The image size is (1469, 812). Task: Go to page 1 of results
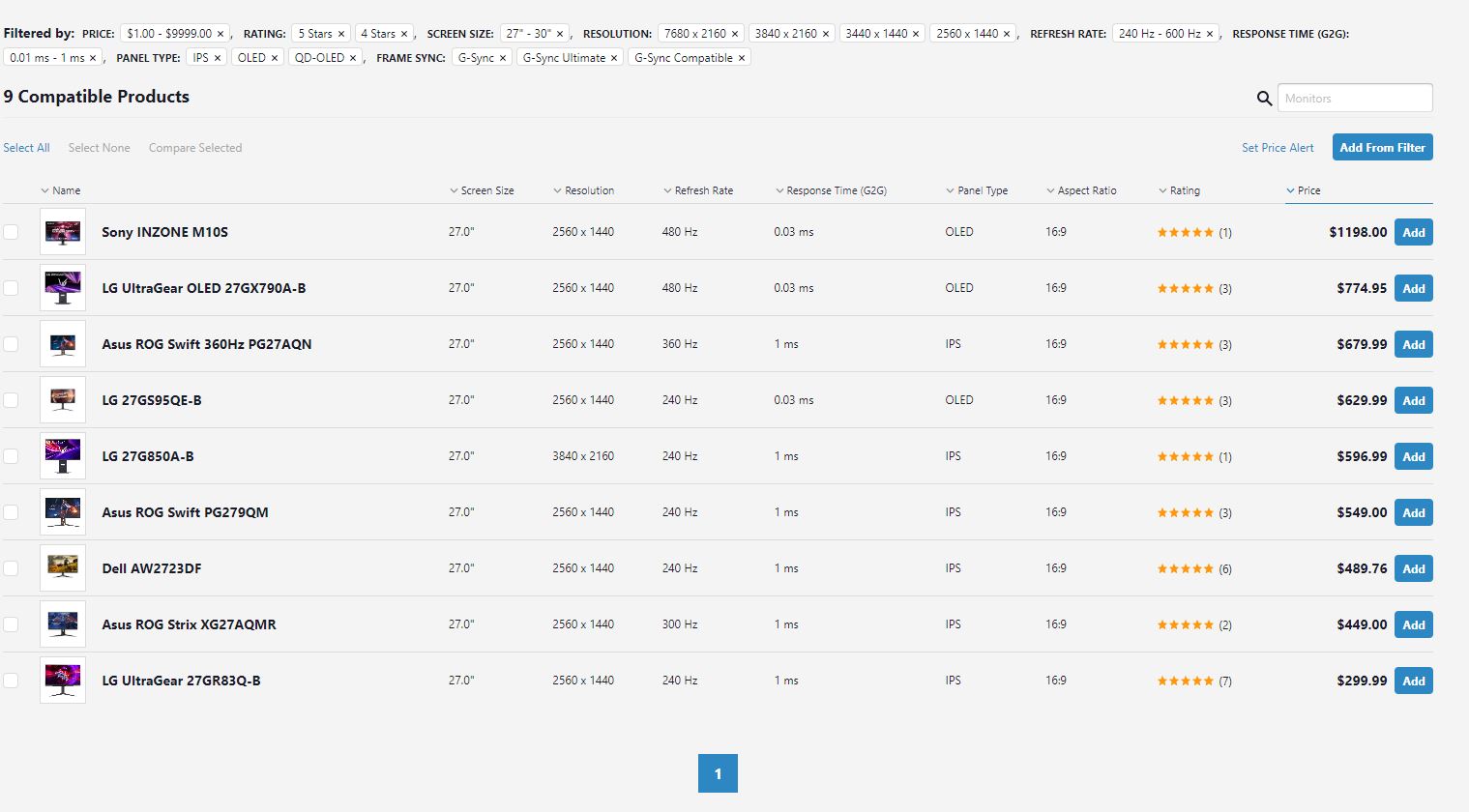(718, 773)
